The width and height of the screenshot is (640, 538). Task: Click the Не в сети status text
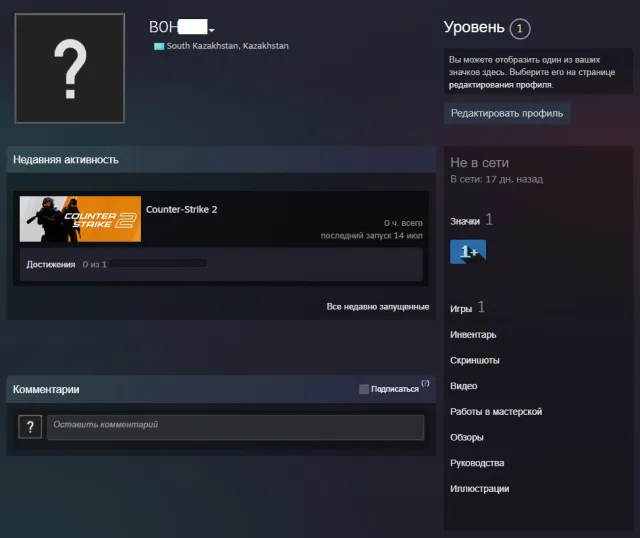click(x=479, y=163)
